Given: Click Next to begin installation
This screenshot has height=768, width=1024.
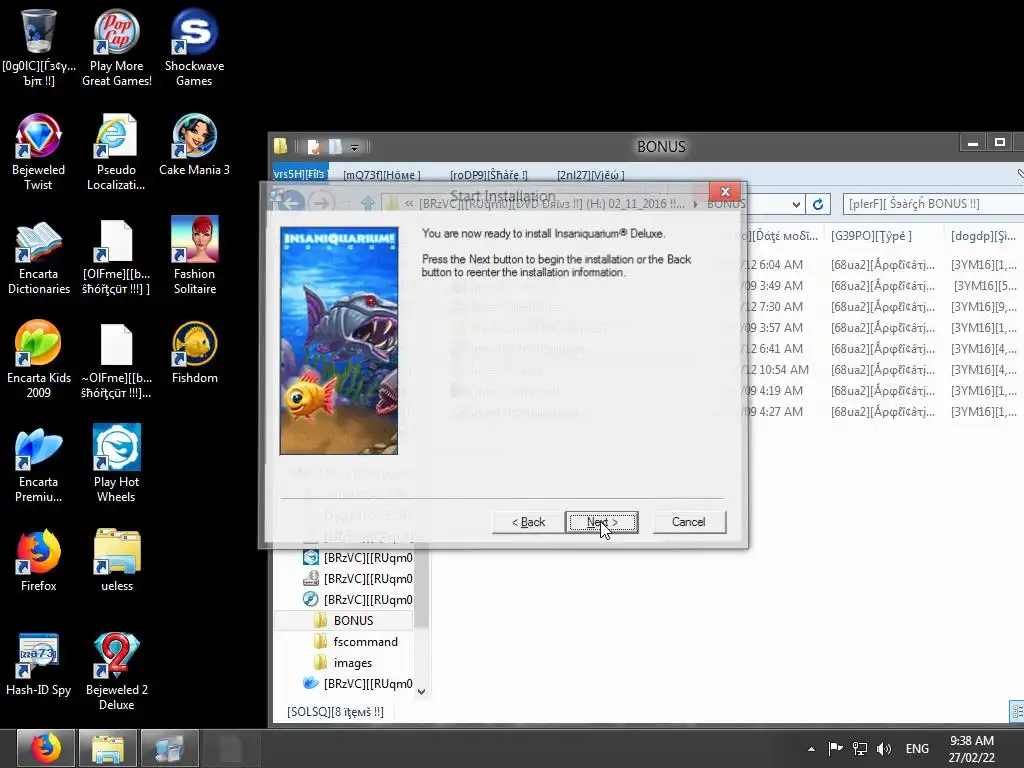Looking at the screenshot, I should (601, 522).
